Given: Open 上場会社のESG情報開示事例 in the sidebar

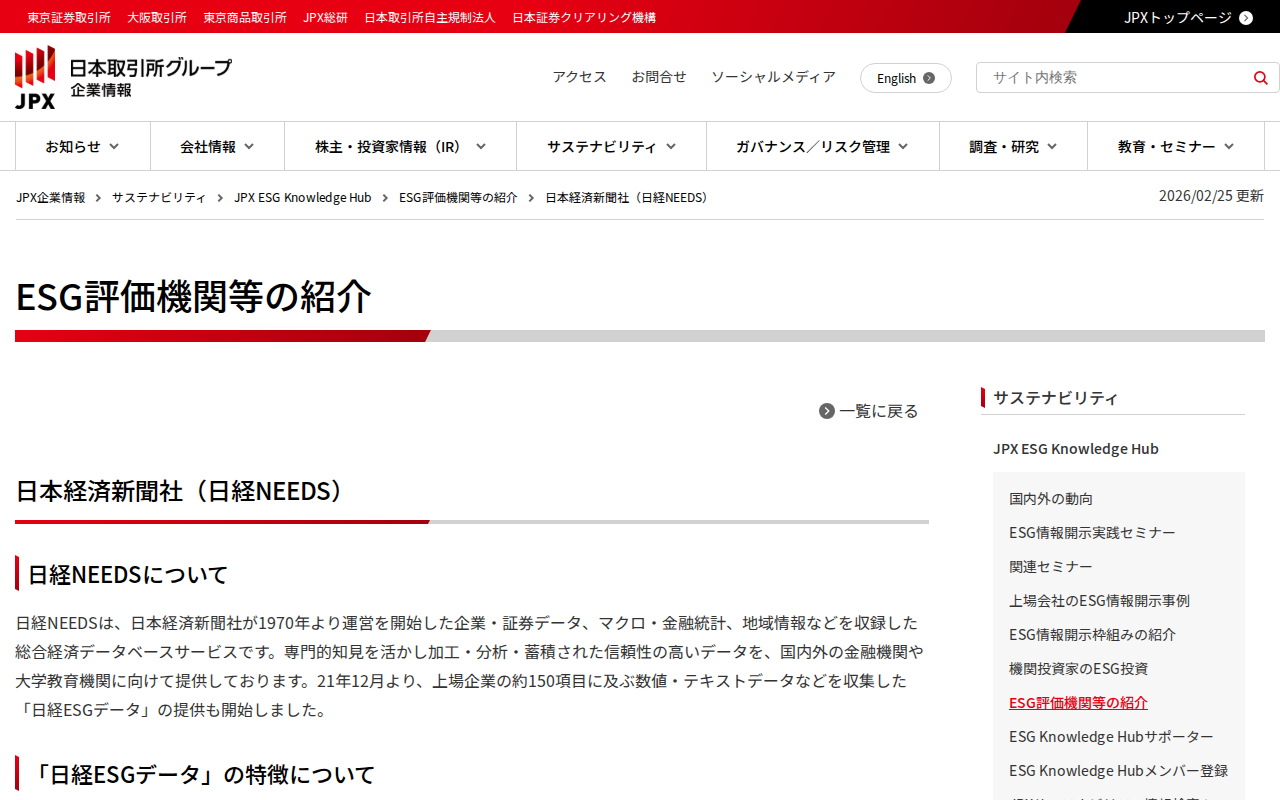Looking at the screenshot, I should click(x=1099, y=601).
